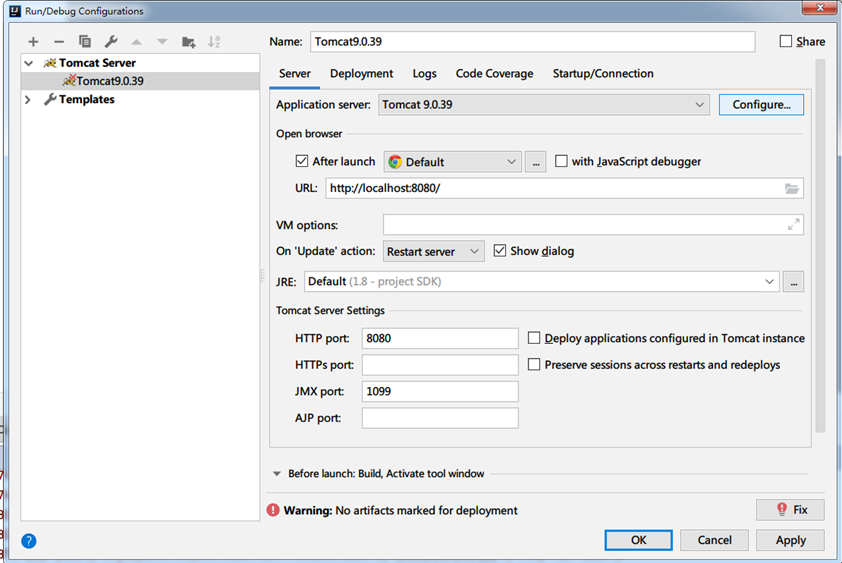Viewport: 842px width, 563px height.
Task: Collapse Before launch section triangle
Action: [277, 473]
